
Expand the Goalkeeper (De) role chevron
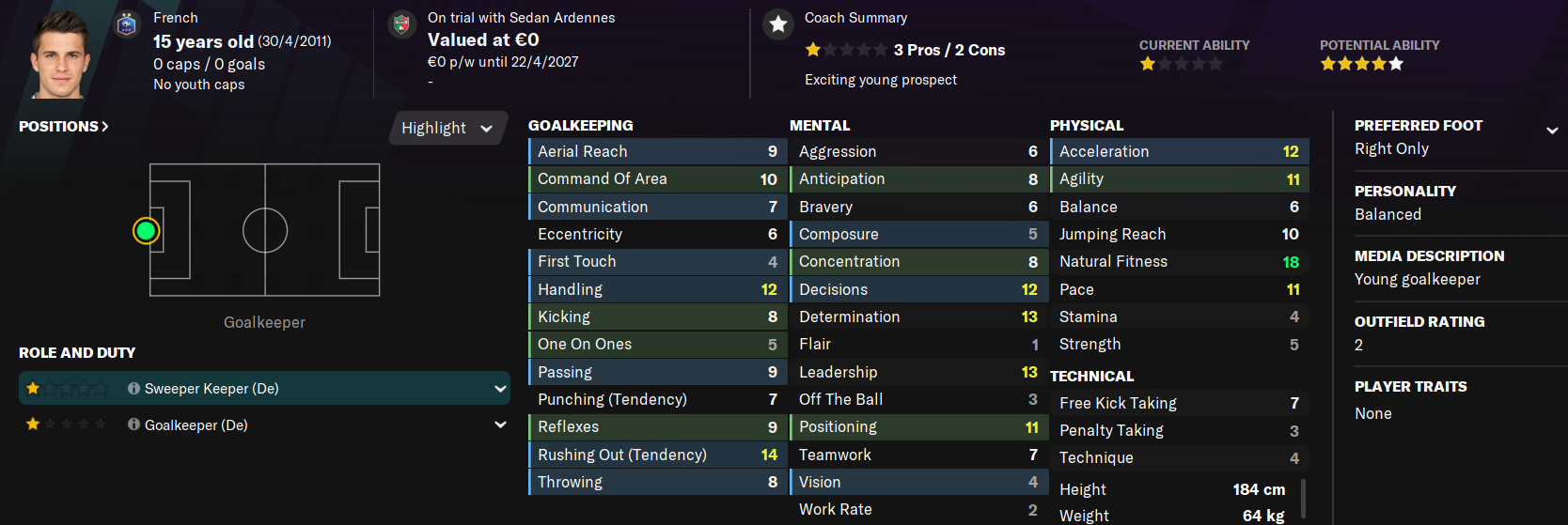[x=499, y=425]
